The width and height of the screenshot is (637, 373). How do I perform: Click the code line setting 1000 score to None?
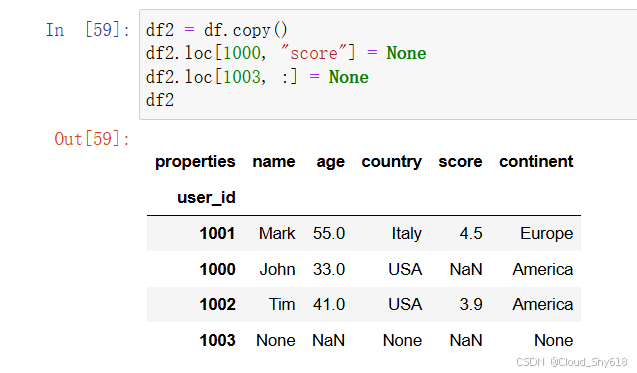(x=286, y=53)
